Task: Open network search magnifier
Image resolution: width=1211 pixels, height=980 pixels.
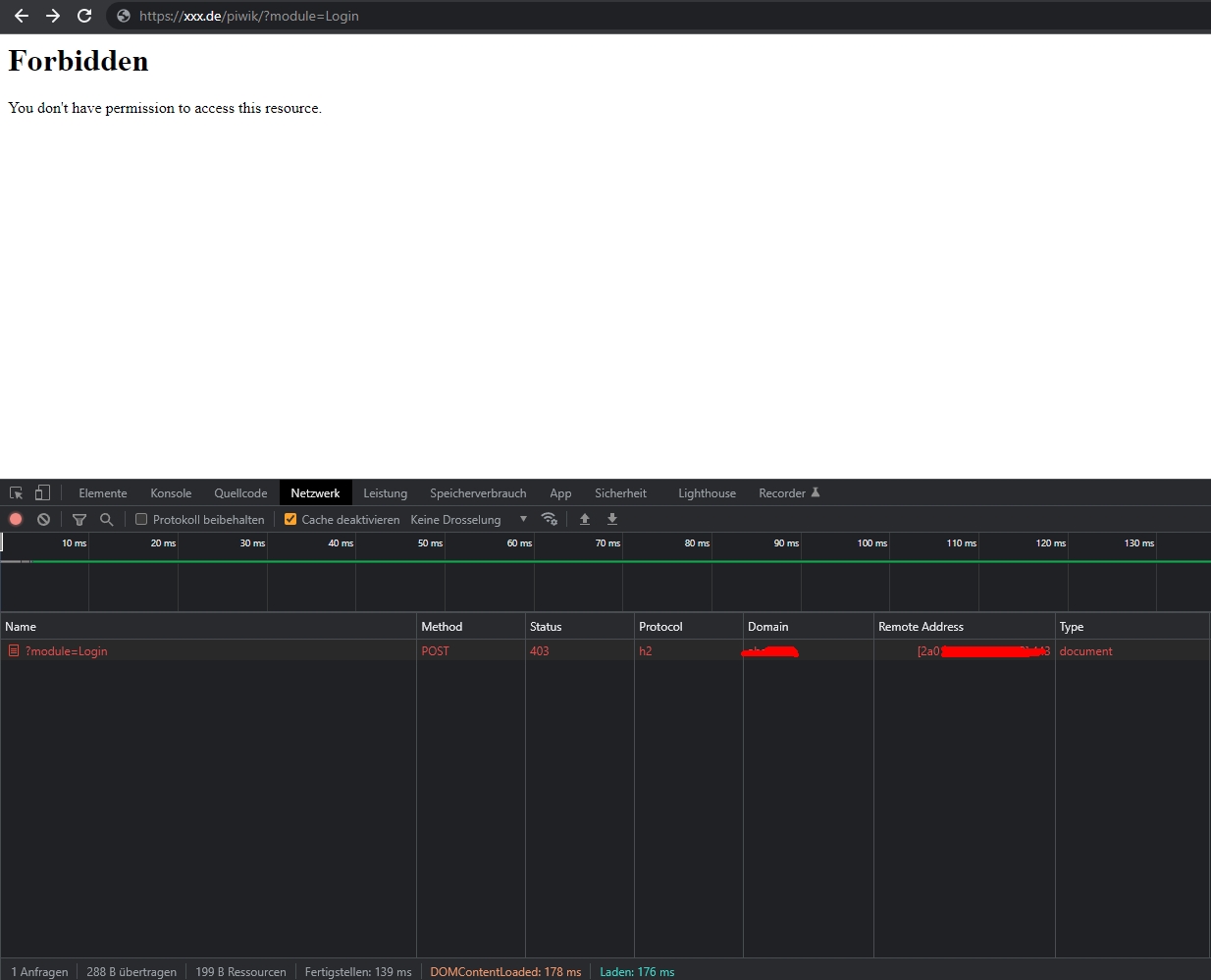Action: pos(107,519)
